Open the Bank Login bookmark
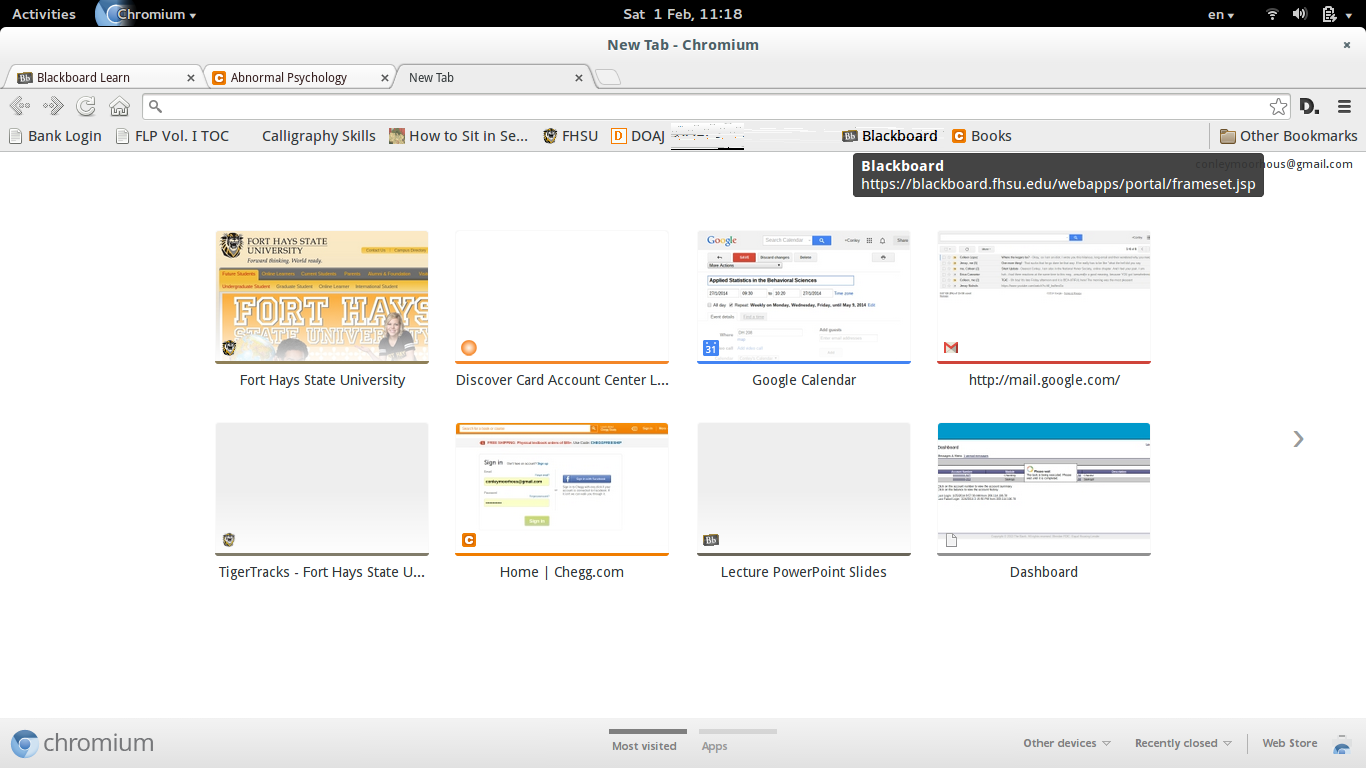The image size is (1366, 768). coord(56,136)
